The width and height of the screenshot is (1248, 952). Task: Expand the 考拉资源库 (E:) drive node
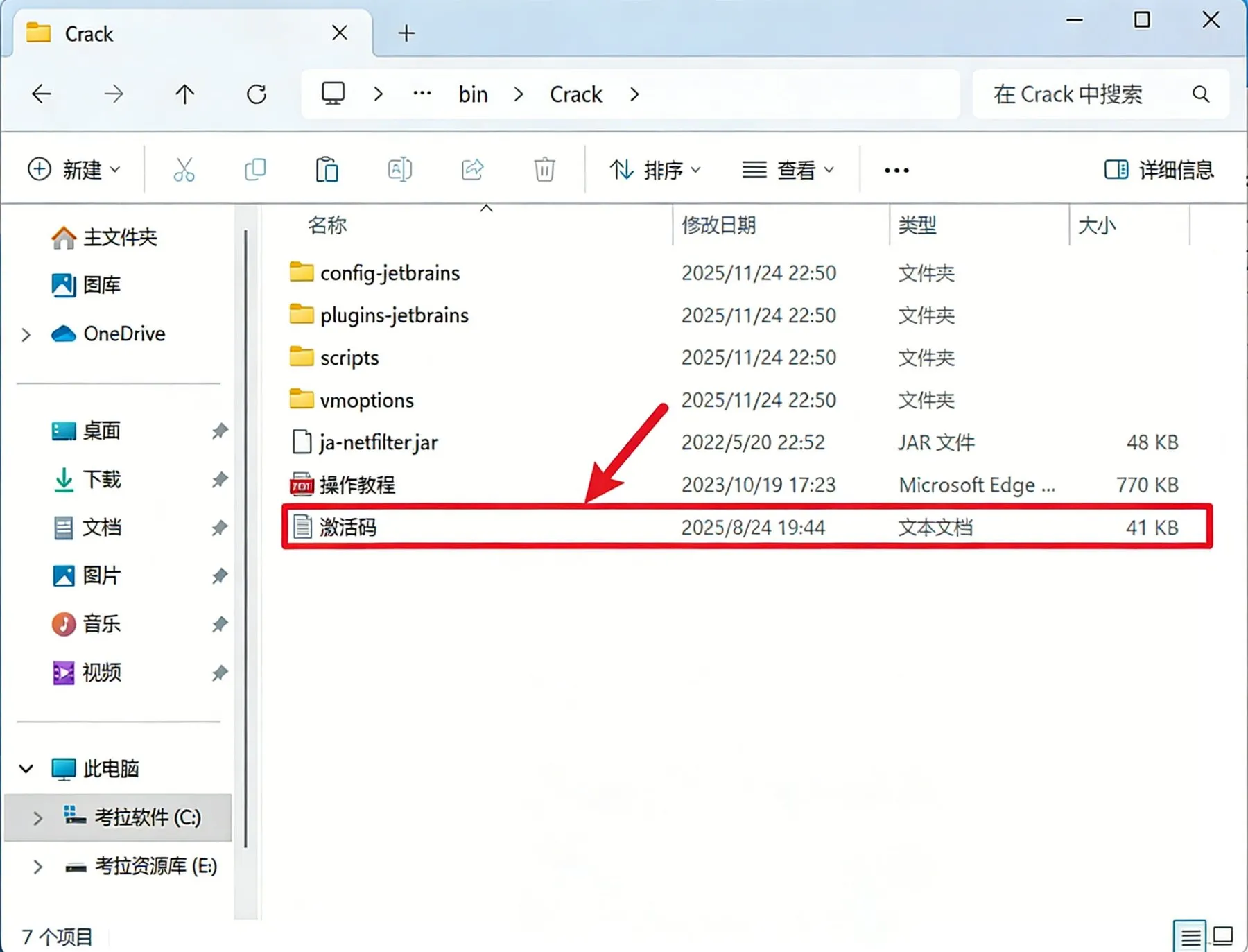(x=37, y=867)
